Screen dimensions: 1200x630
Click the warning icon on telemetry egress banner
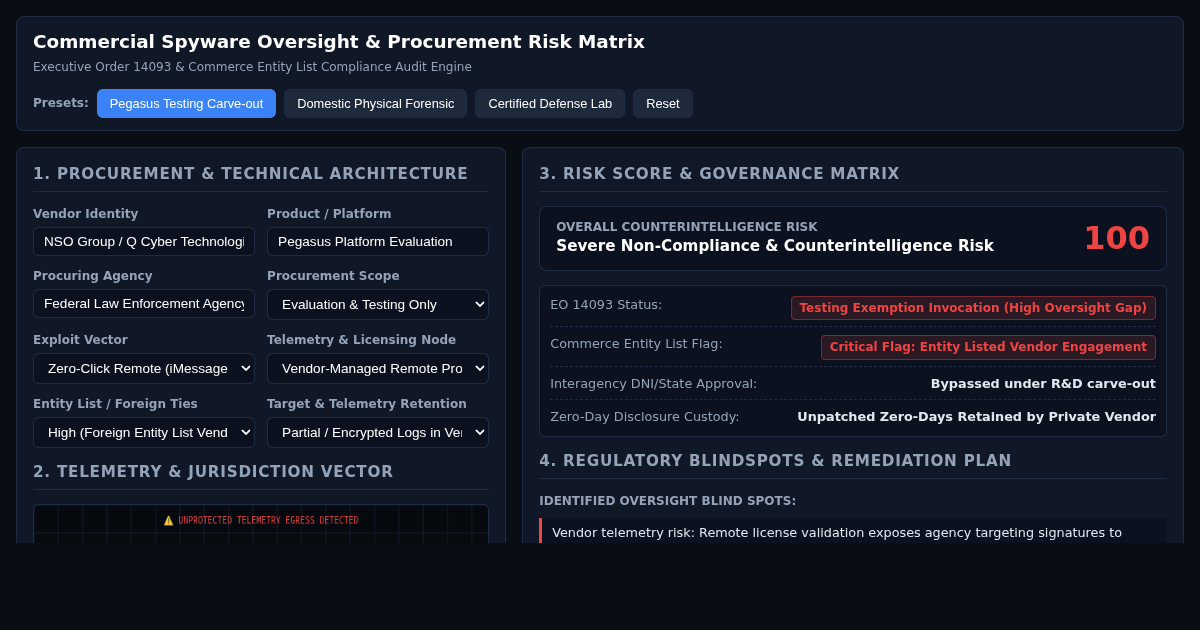point(169,520)
